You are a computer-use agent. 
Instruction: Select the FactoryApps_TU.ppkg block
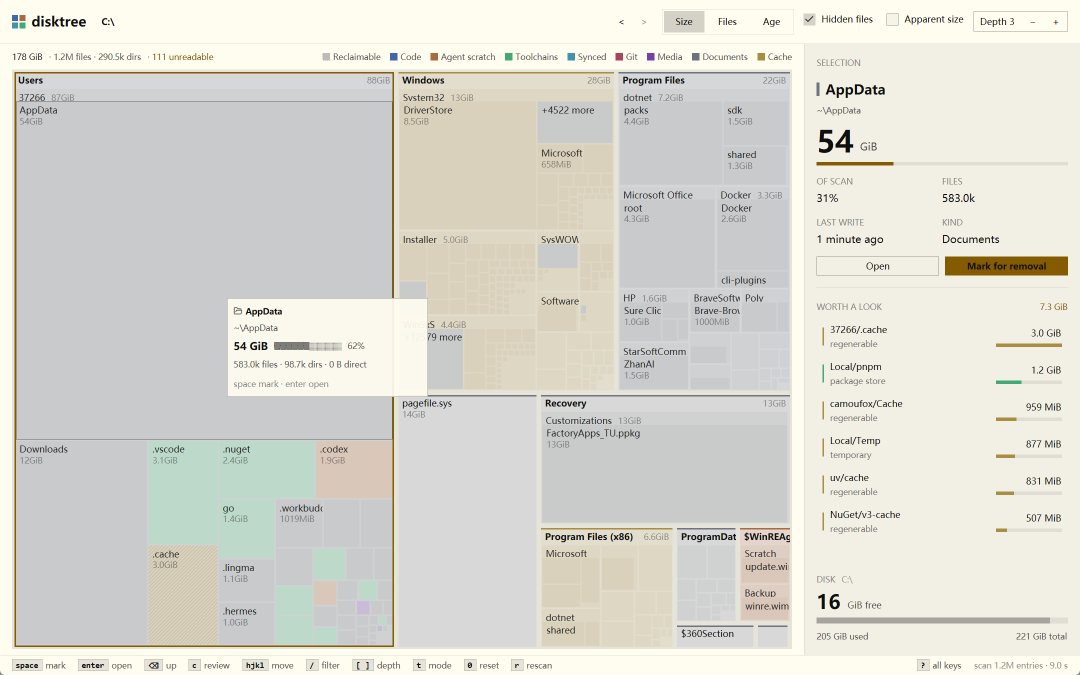pos(664,474)
